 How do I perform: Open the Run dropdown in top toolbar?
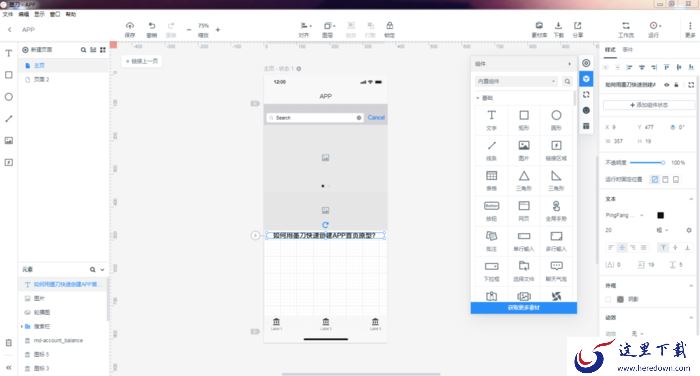[654, 29]
